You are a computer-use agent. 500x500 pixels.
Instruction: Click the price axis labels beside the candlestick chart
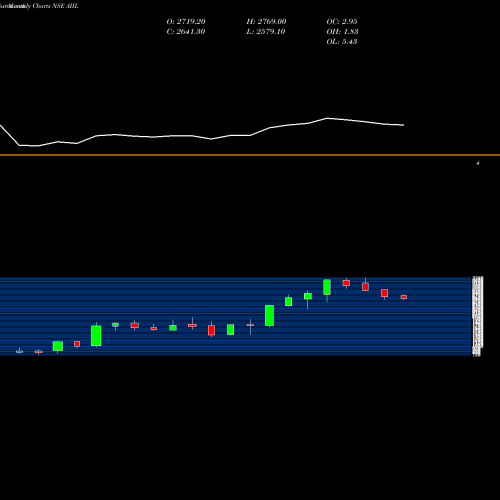pyautogui.click(x=478, y=316)
